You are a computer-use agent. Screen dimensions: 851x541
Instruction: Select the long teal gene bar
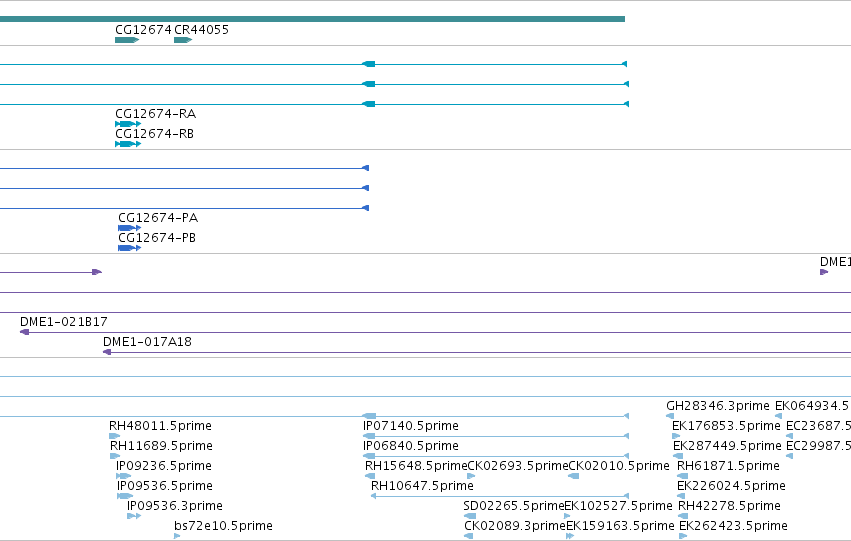coord(312,19)
